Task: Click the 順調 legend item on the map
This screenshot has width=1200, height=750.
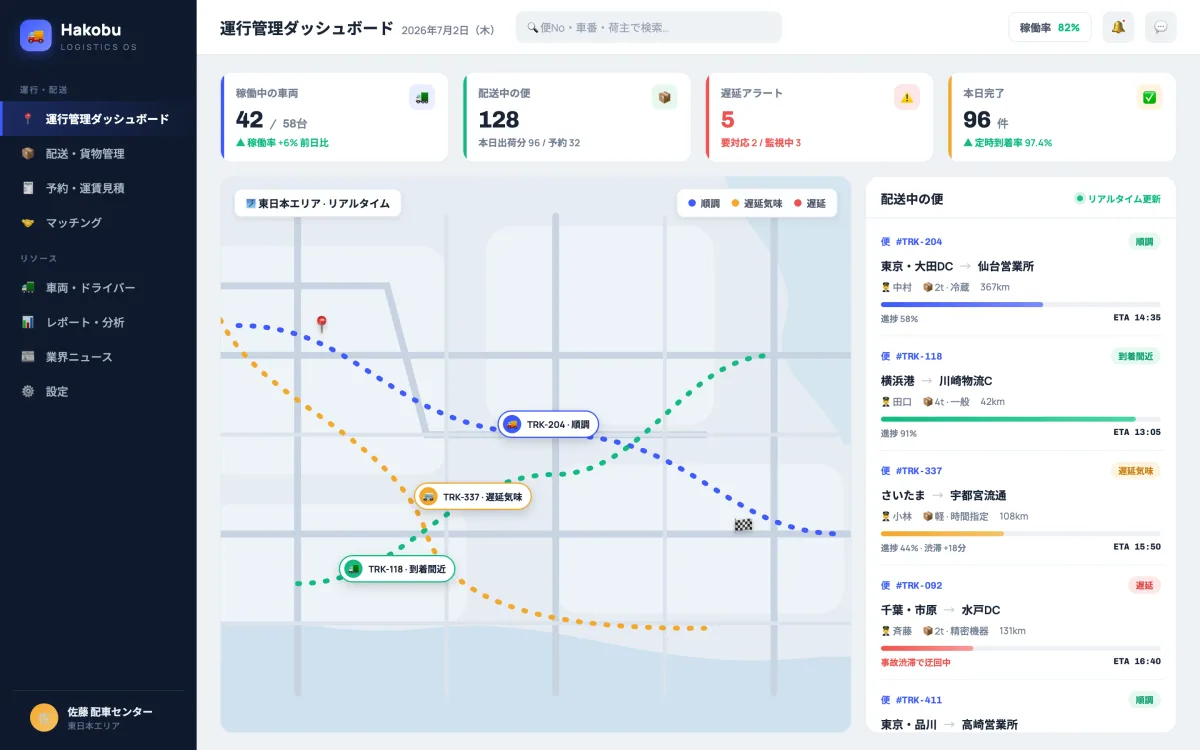Action: tap(704, 203)
